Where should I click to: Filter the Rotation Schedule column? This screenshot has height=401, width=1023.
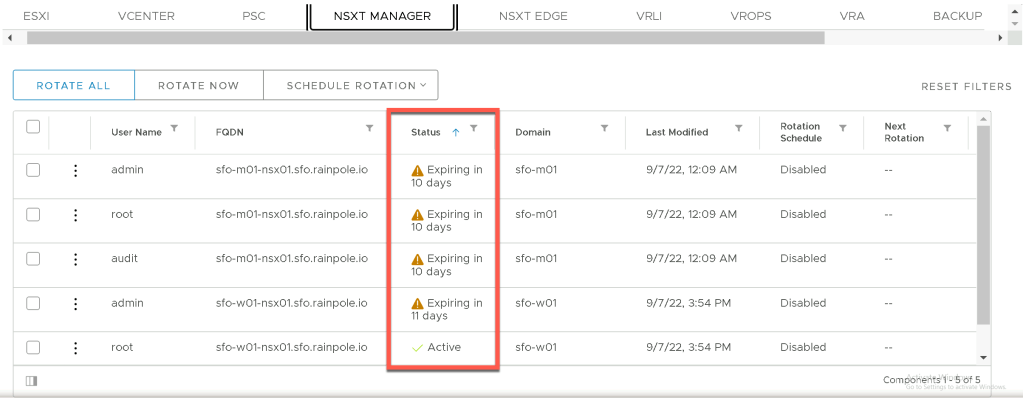pyautogui.click(x=843, y=129)
